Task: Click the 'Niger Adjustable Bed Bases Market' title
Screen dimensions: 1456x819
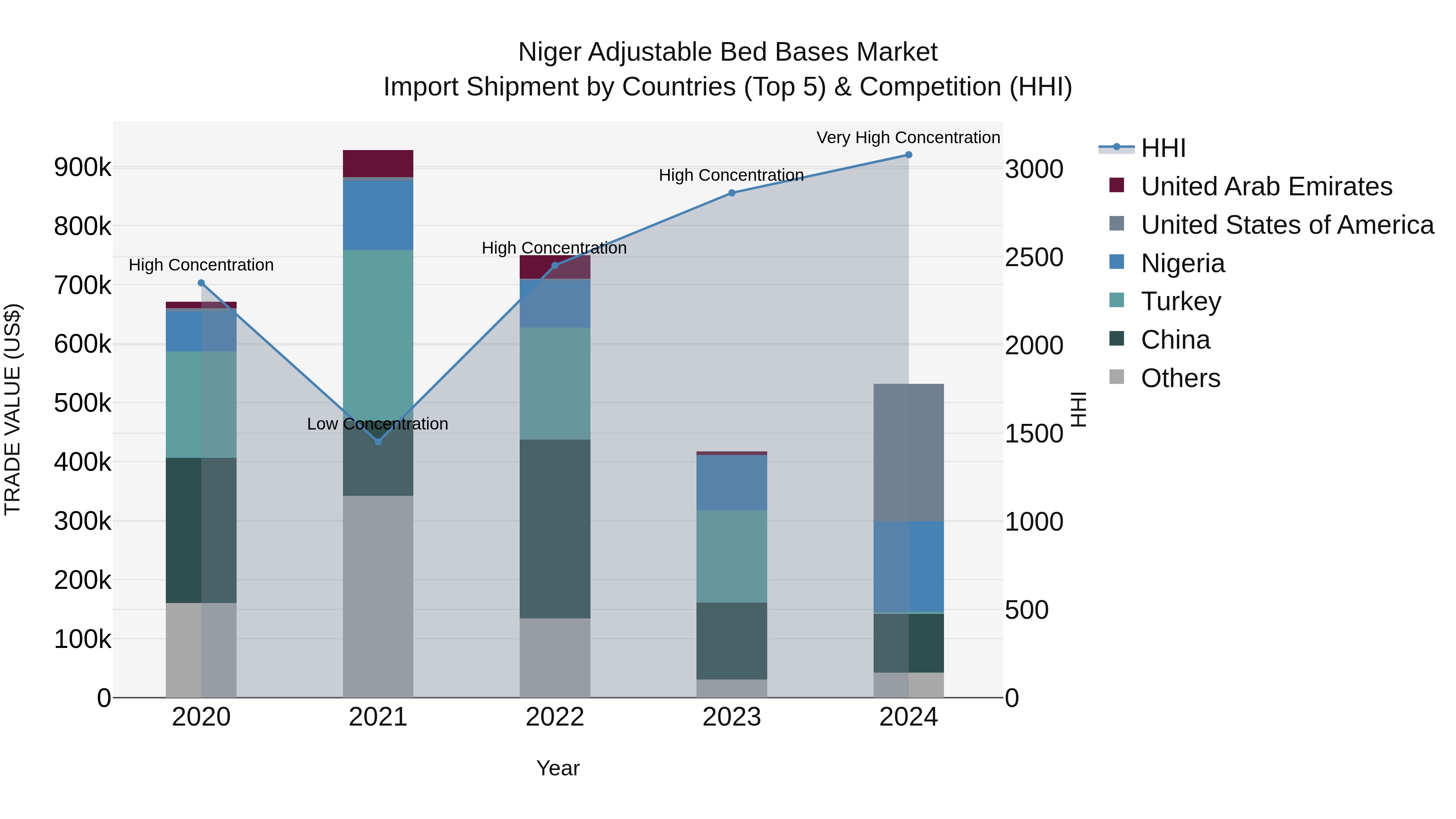Action: click(x=728, y=52)
